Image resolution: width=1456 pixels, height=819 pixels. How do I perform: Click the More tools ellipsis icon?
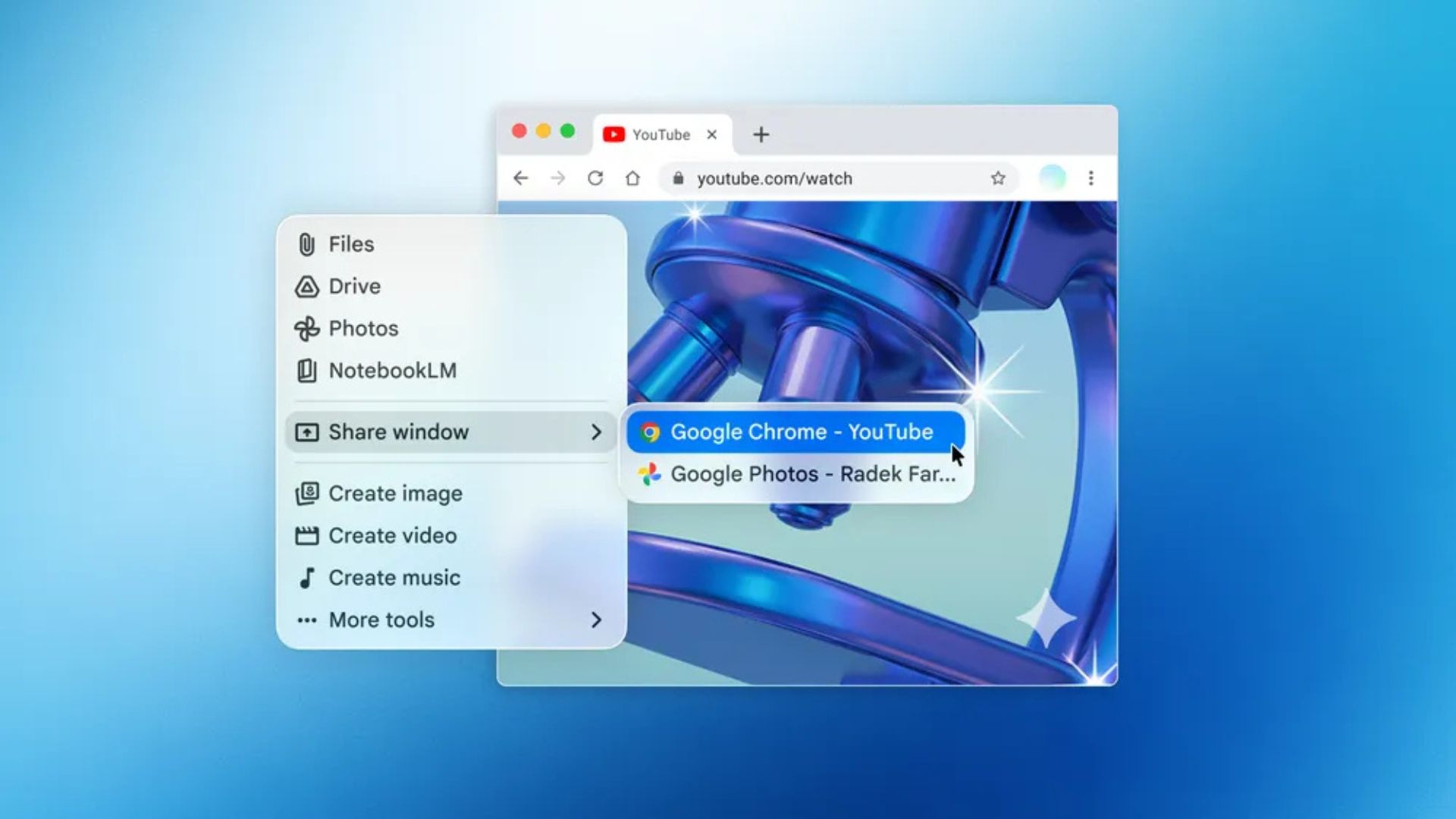pos(306,620)
